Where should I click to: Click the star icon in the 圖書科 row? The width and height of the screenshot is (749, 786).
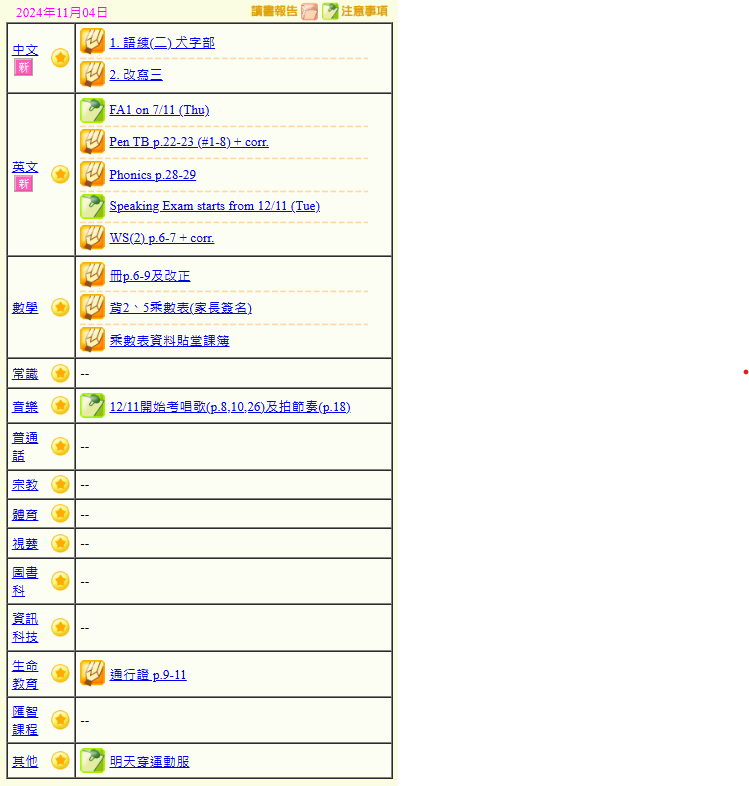60,581
